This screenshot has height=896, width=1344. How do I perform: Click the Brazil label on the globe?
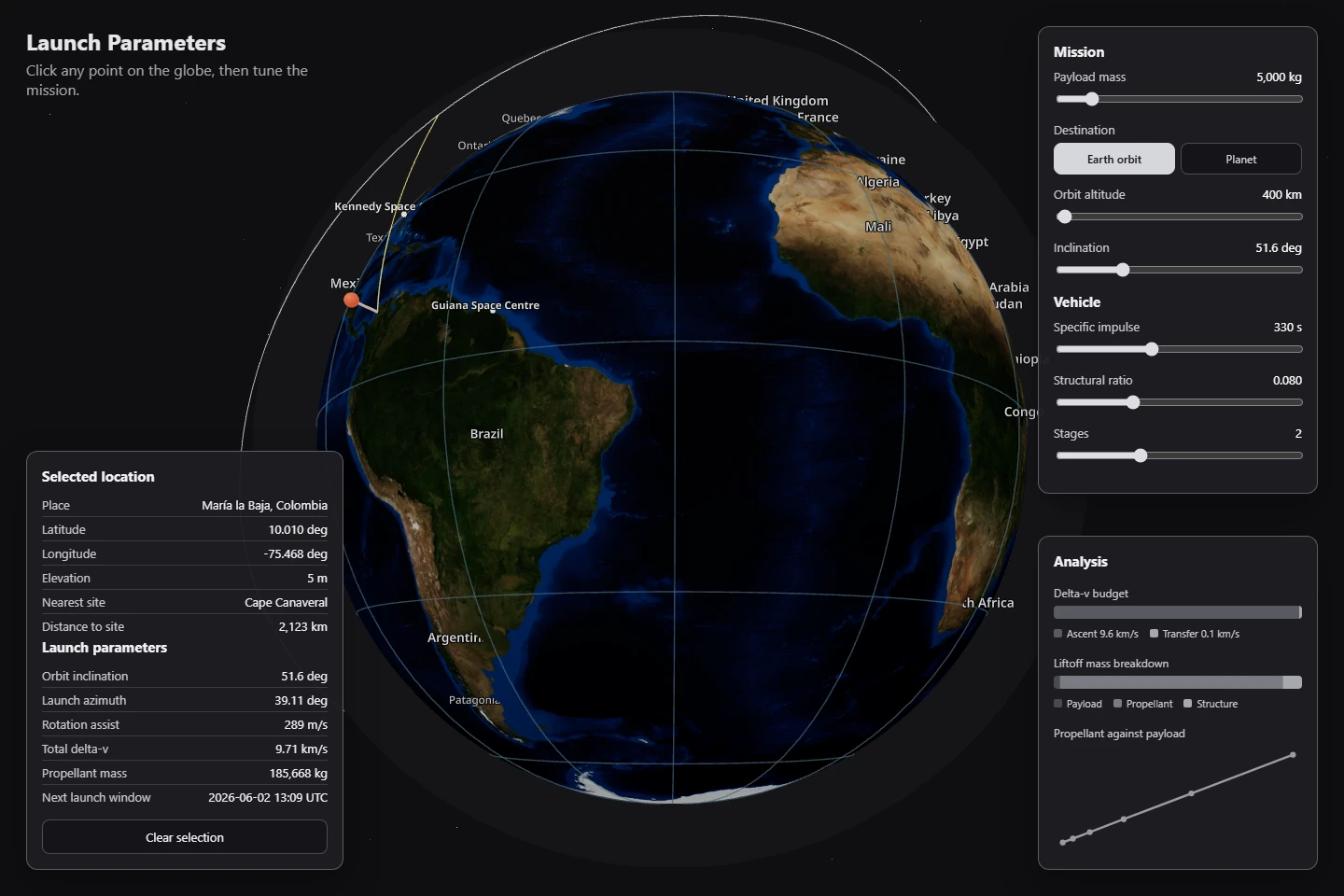(486, 434)
